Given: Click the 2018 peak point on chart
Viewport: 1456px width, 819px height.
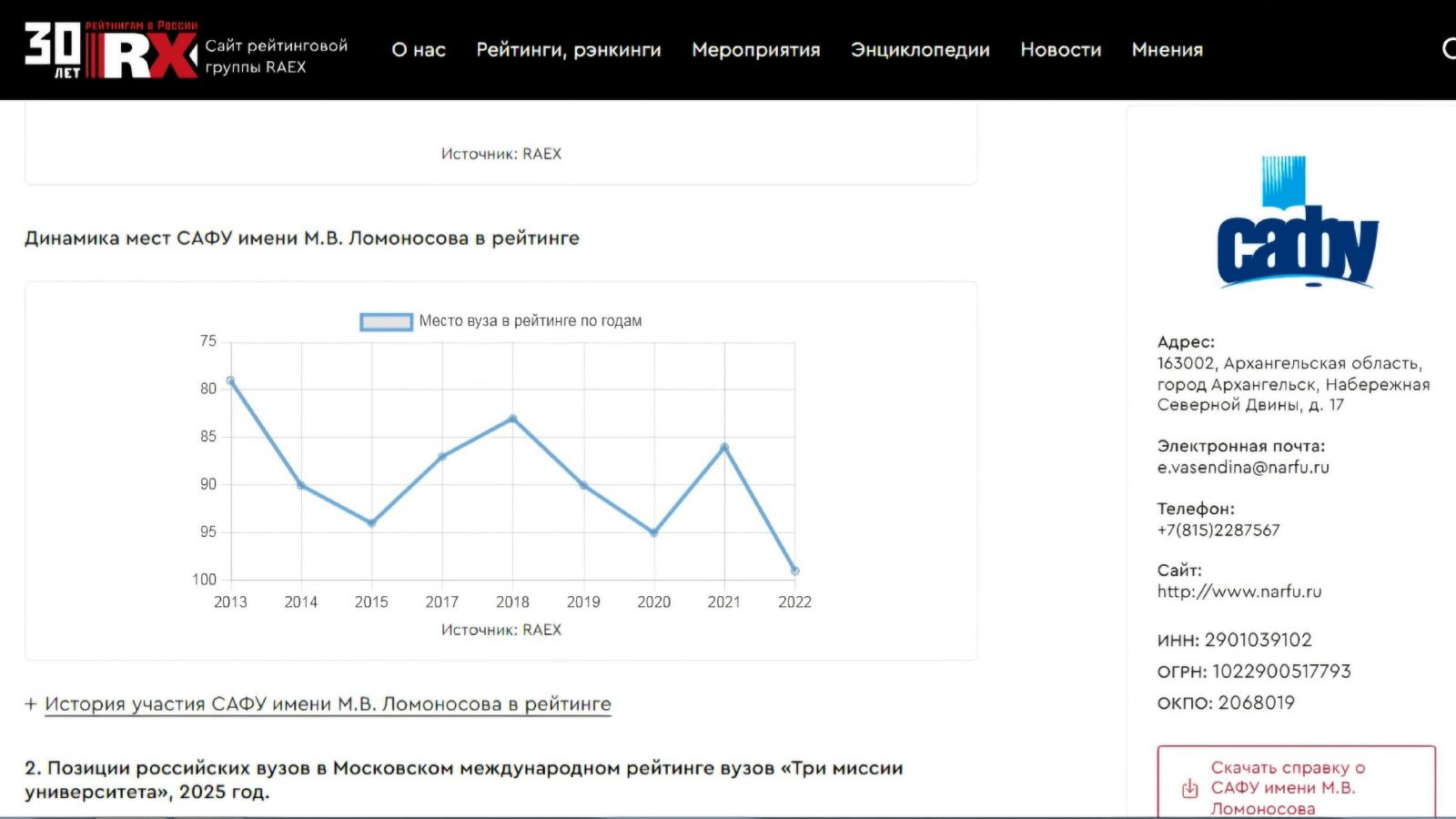Looking at the screenshot, I should pyautogui.click(x=512, y=419).
